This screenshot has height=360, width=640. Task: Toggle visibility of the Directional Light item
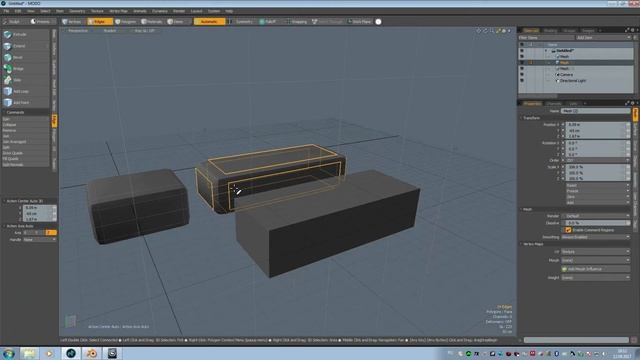coord(522,81)
